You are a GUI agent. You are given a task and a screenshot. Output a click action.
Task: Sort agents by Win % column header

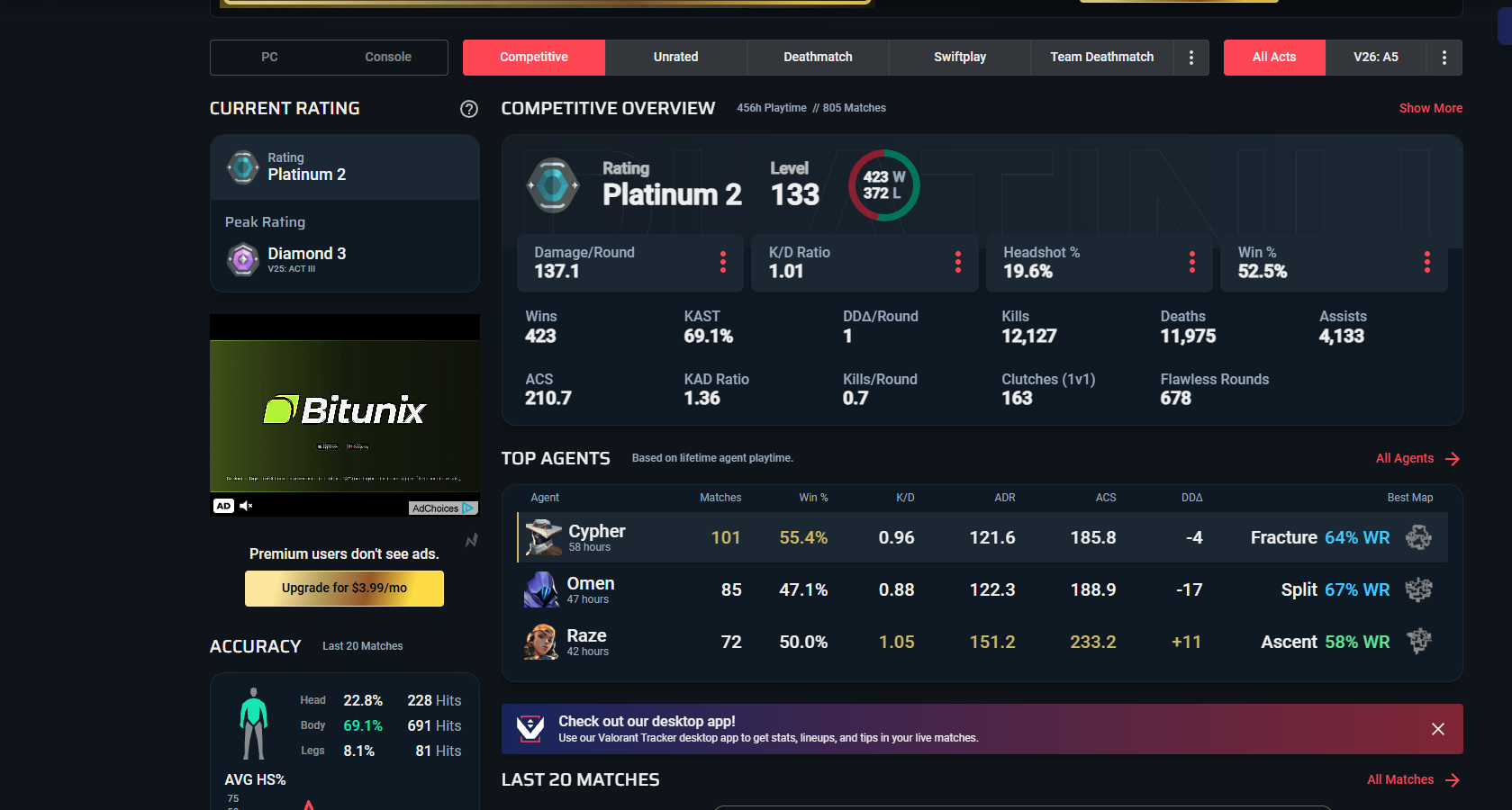pos(813,498)
